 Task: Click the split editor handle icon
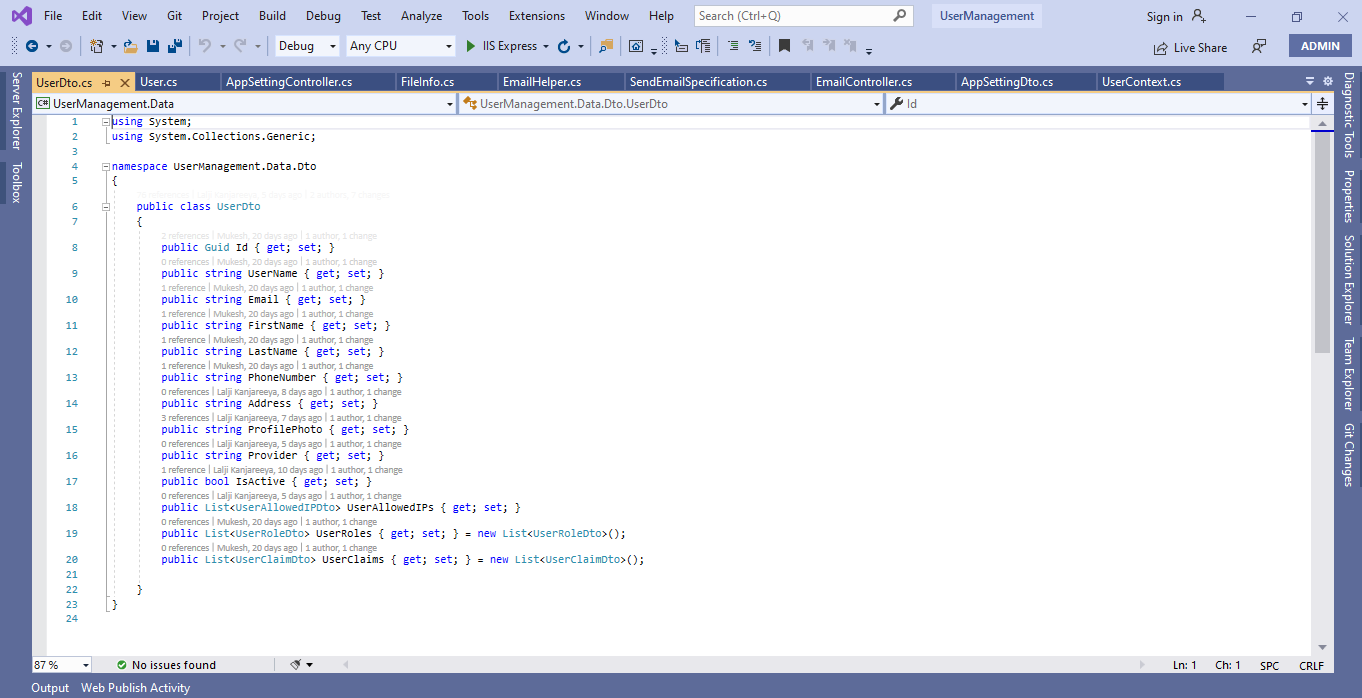point(1322,103)
